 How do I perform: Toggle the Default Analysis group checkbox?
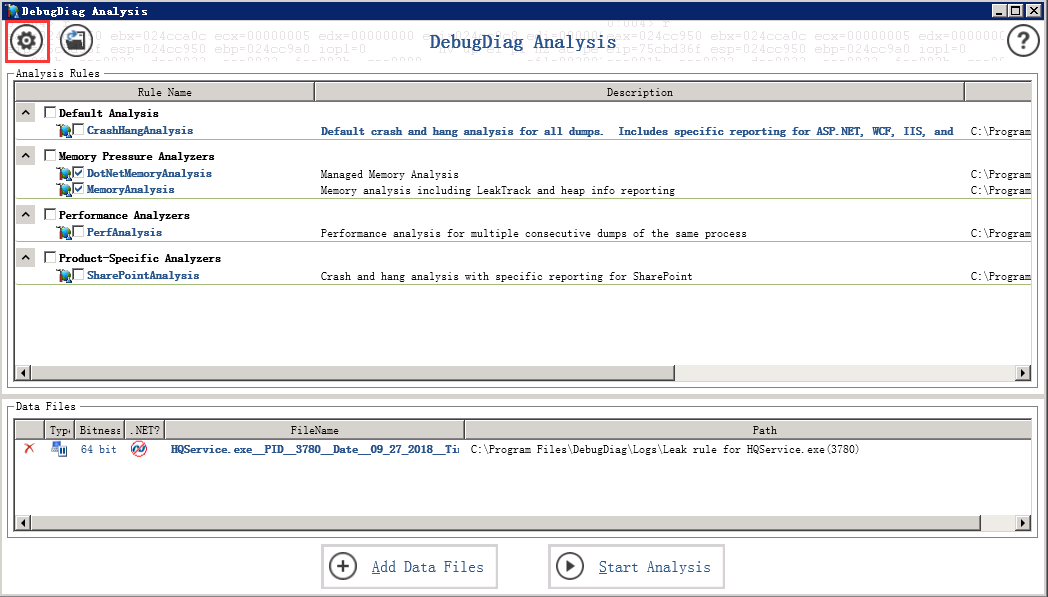tap(50, 112)
